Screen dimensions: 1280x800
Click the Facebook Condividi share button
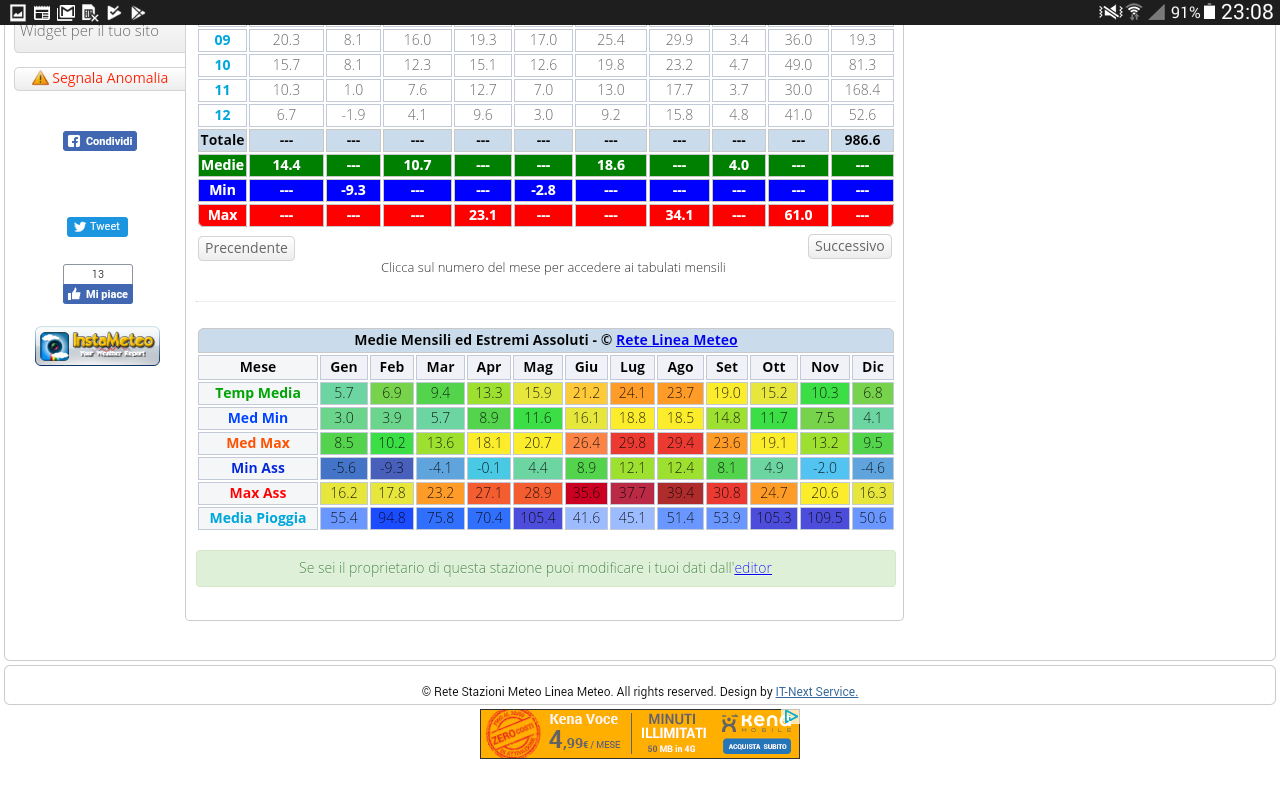(x=100, y=141)
